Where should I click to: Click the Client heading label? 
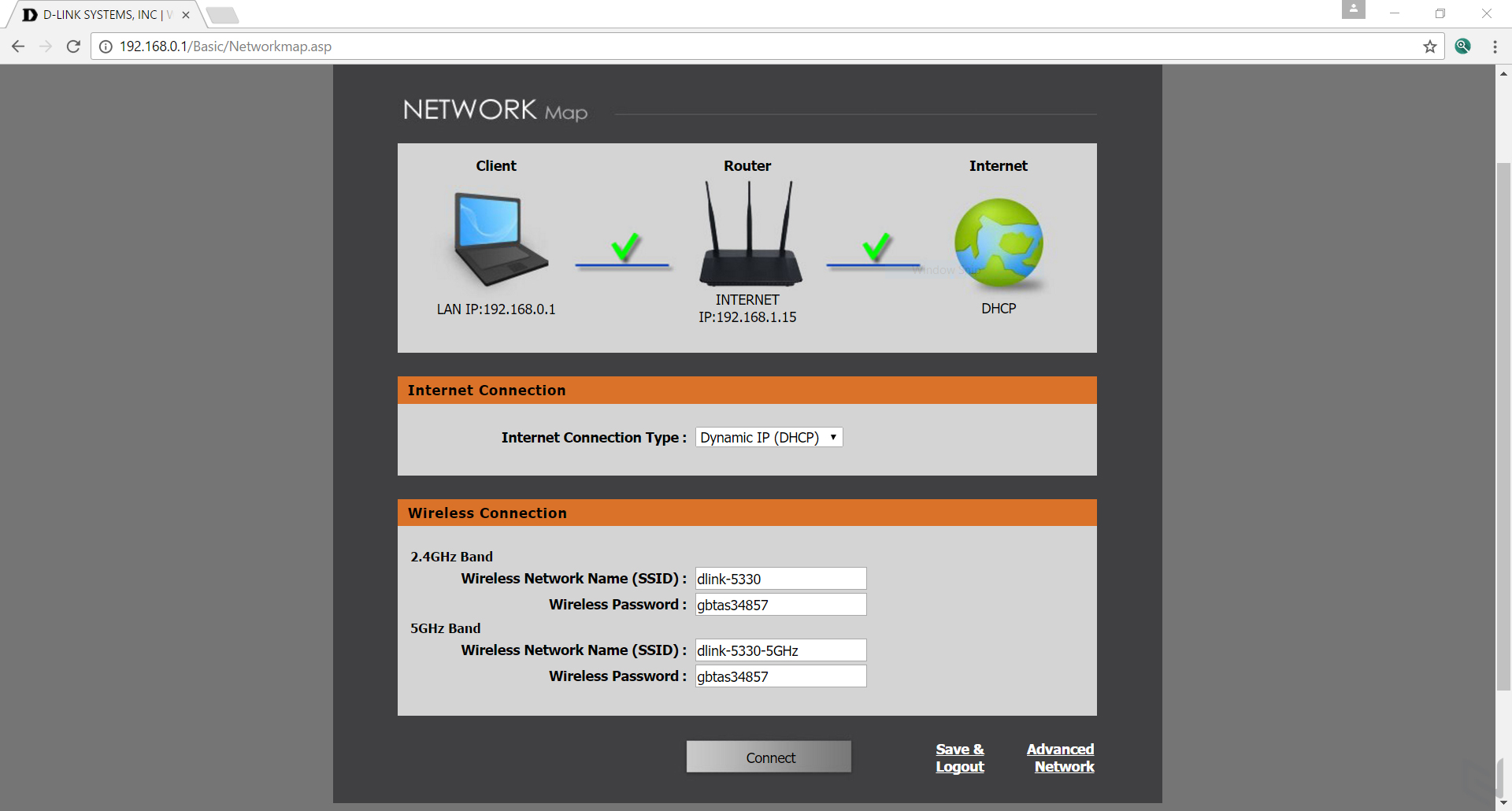(496, 166)
